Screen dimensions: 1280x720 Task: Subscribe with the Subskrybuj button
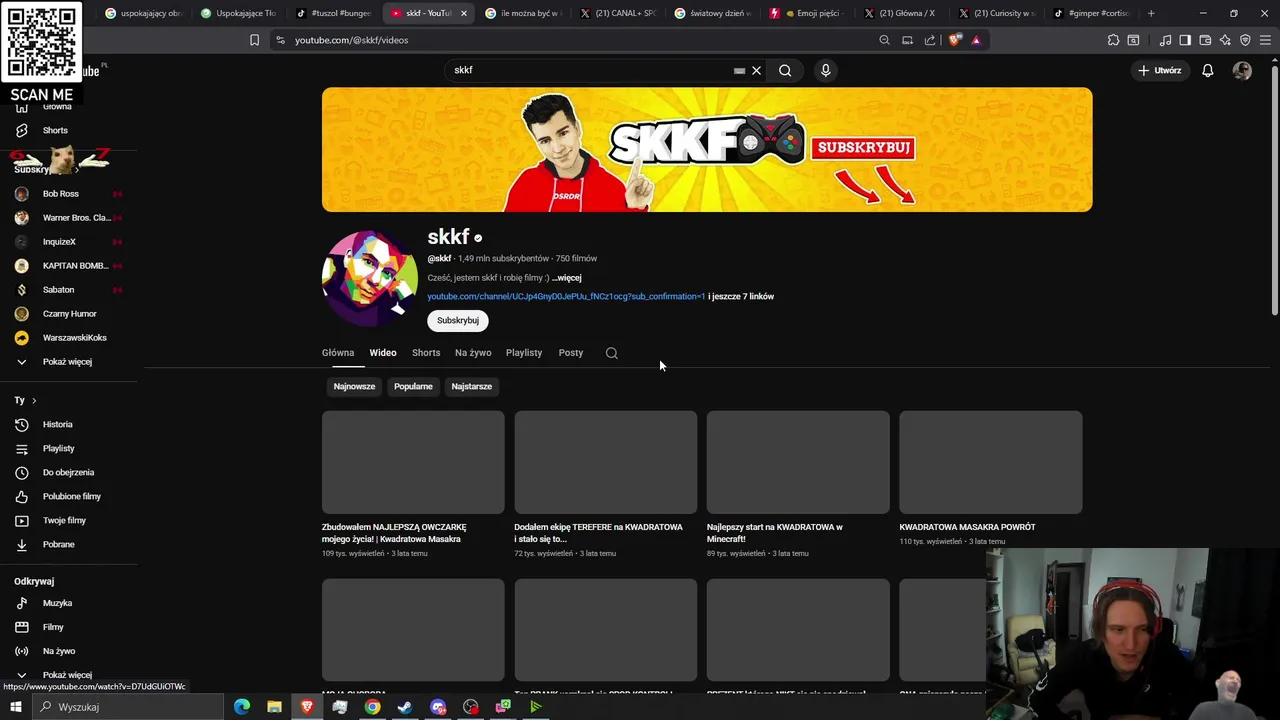458,320
